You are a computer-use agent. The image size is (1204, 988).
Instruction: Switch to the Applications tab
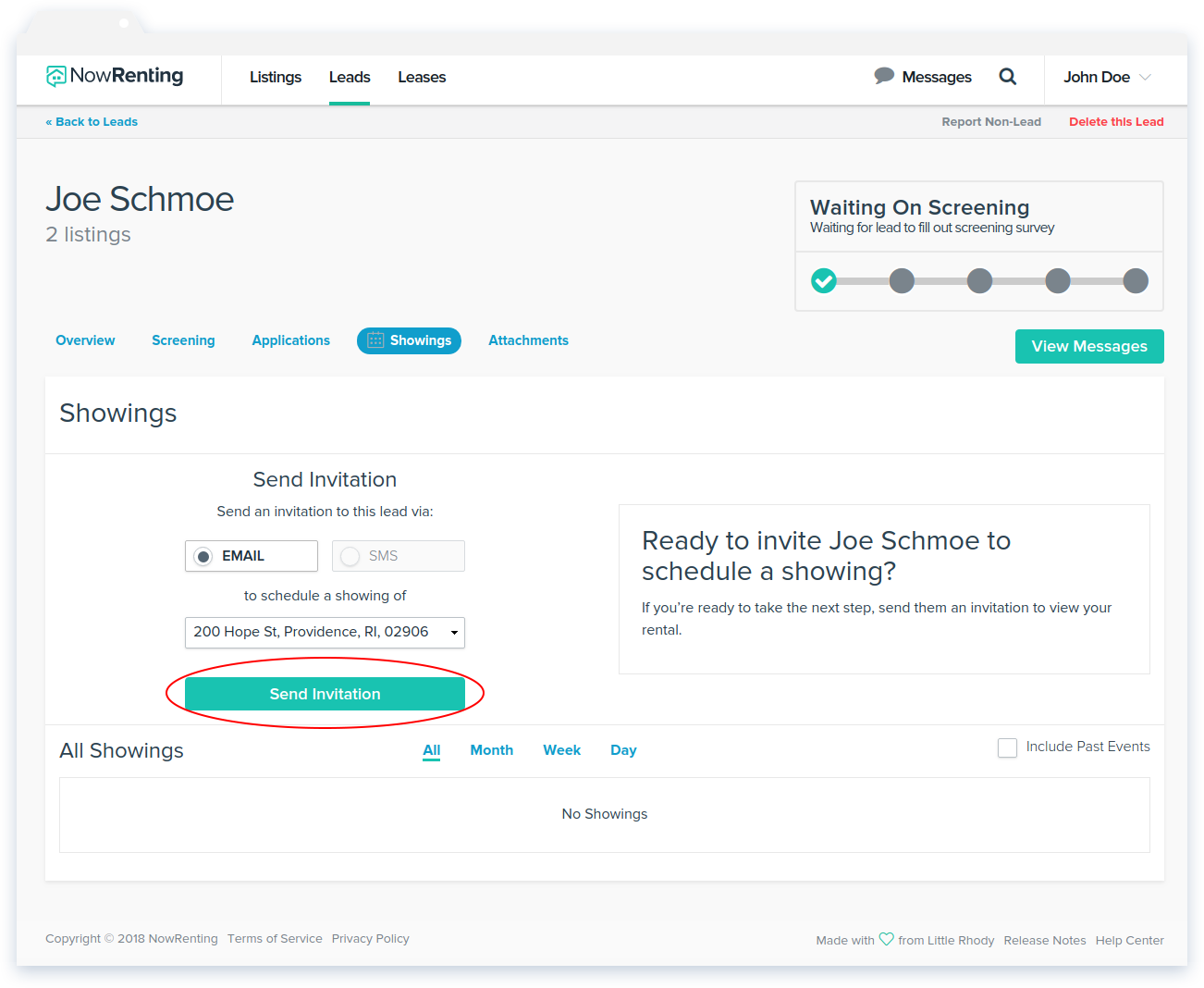click(291, 340)
